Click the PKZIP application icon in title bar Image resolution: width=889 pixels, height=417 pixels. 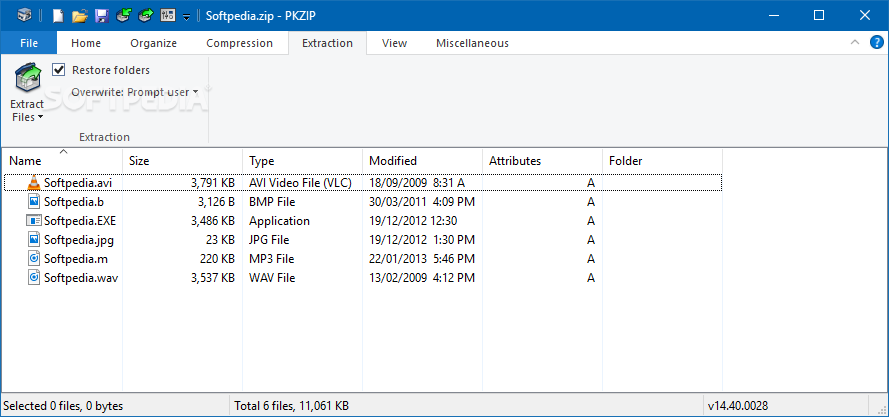coord(24,15)
